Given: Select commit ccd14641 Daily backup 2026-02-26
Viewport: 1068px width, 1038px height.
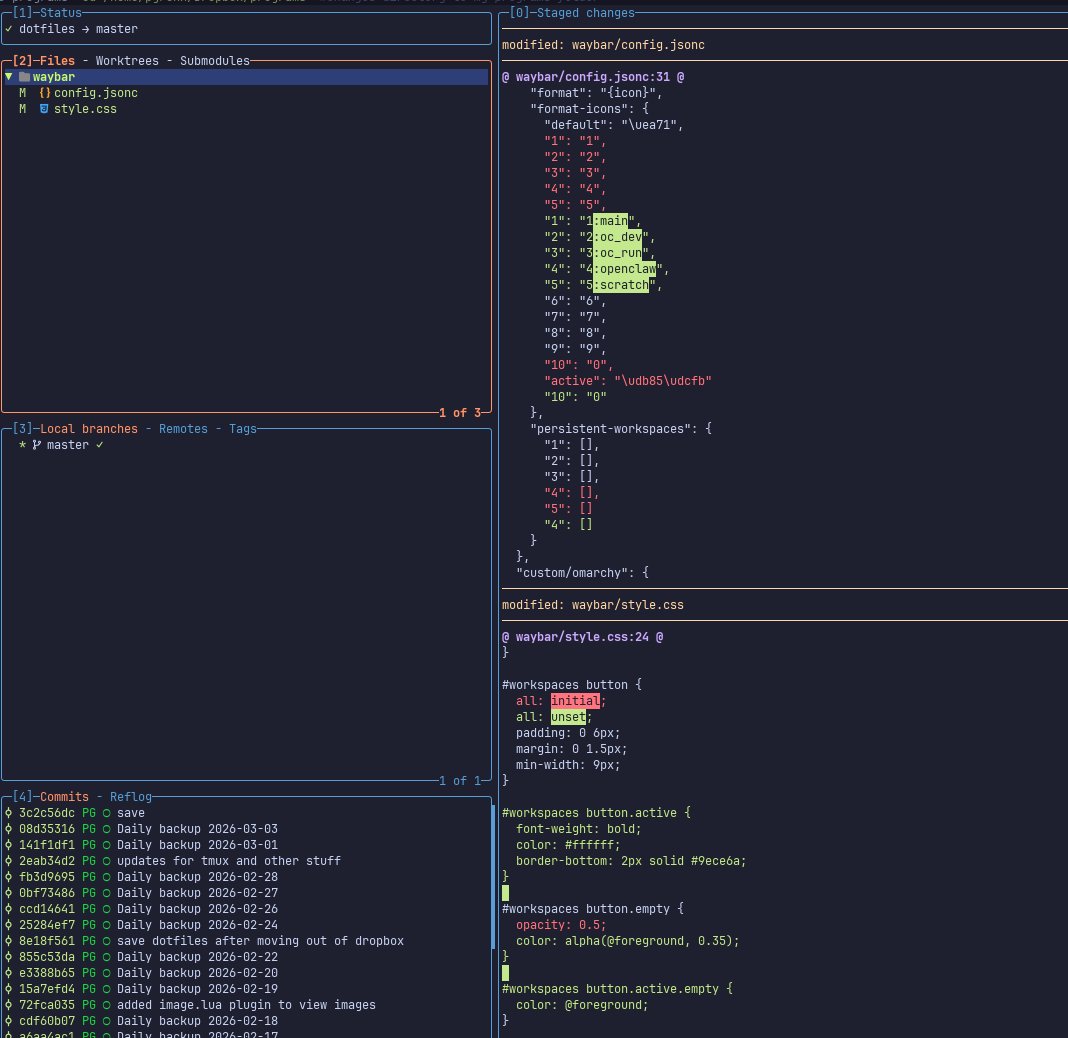Looking at the screenshot, I should coord(246,909).
